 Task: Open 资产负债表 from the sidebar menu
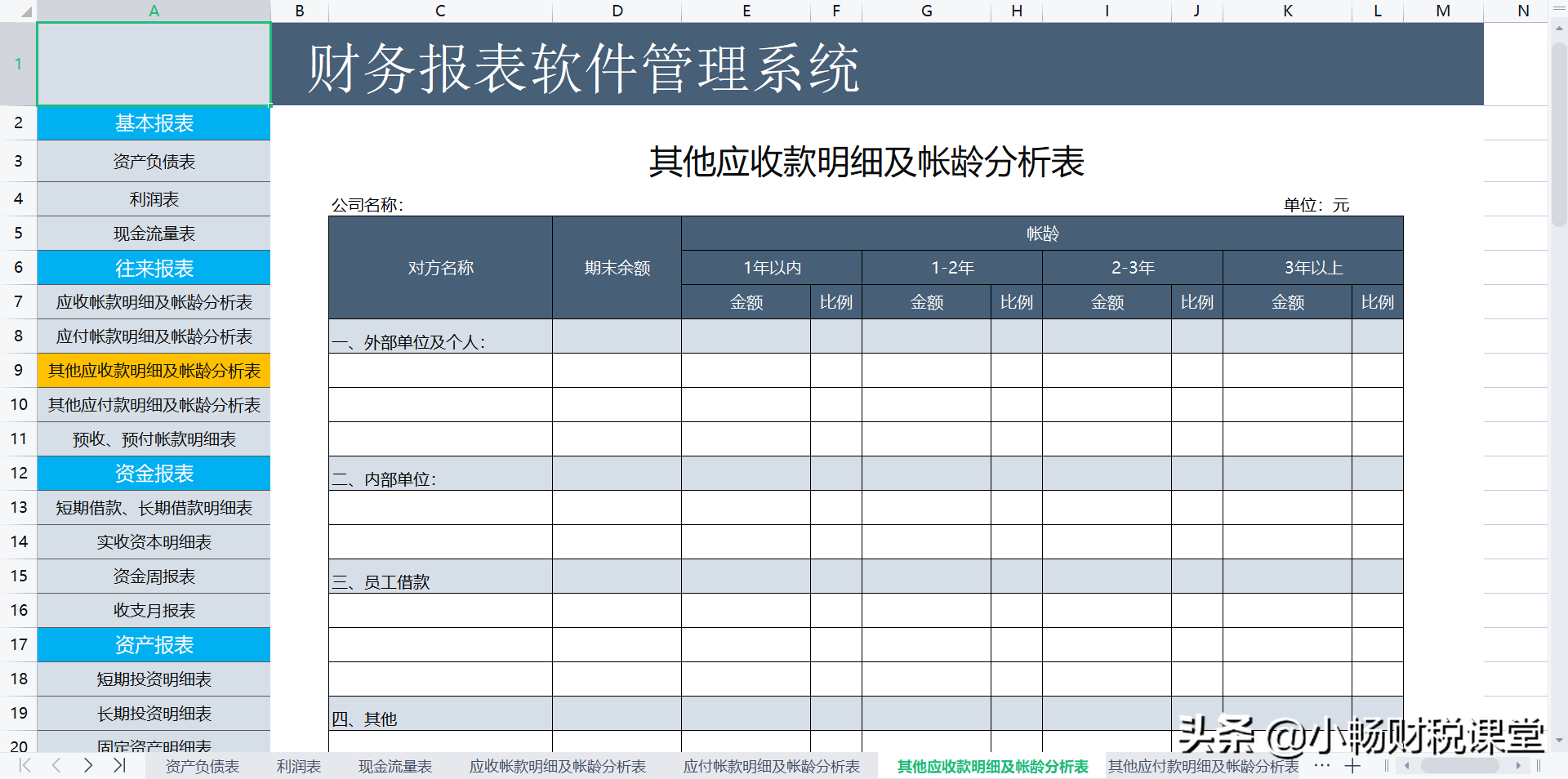pyautogui.click(x=153, y=161)
